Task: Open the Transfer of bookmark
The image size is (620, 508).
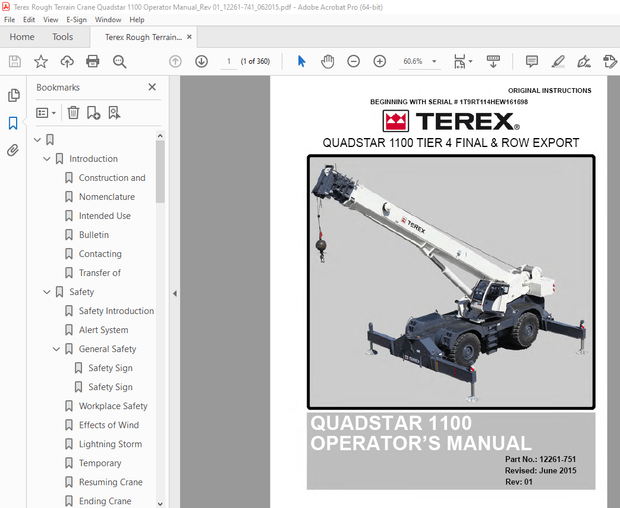Action: 100,273
